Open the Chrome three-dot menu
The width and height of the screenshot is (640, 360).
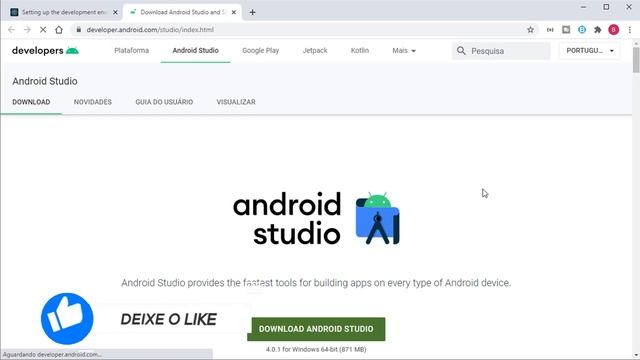coord(630,30)
